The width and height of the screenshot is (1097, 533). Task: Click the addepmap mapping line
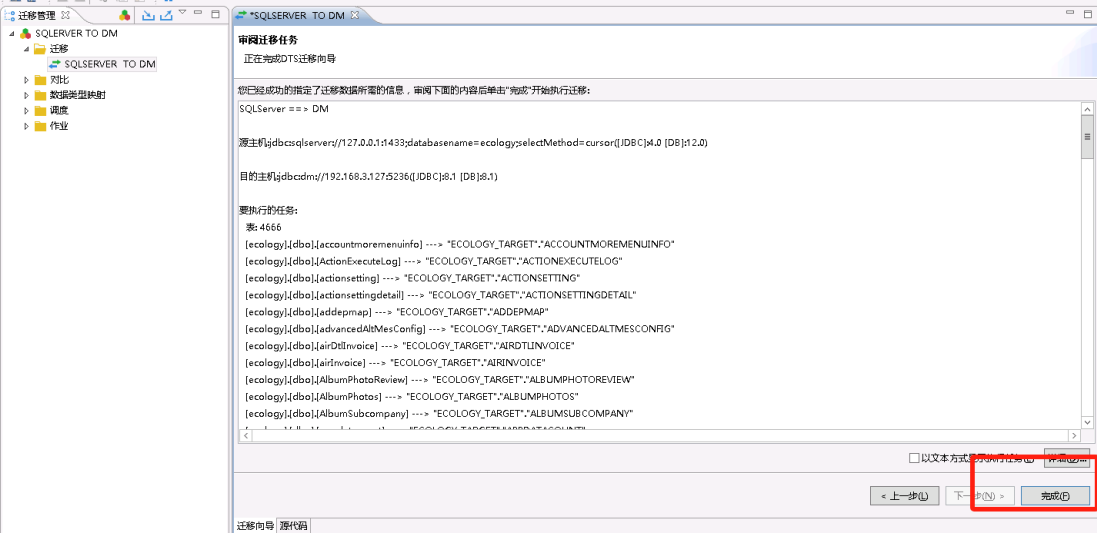pos(397,311)
